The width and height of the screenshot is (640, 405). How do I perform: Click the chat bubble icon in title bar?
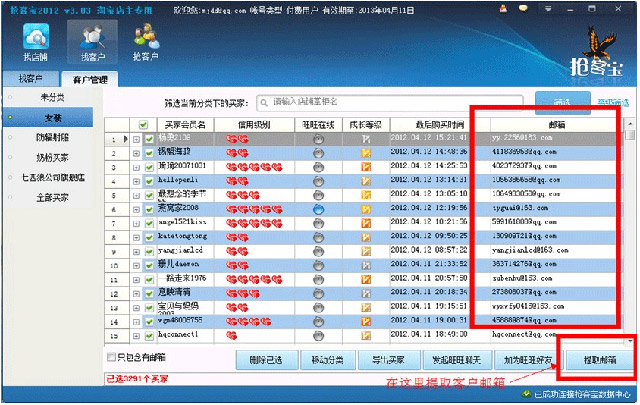point(523,8)
